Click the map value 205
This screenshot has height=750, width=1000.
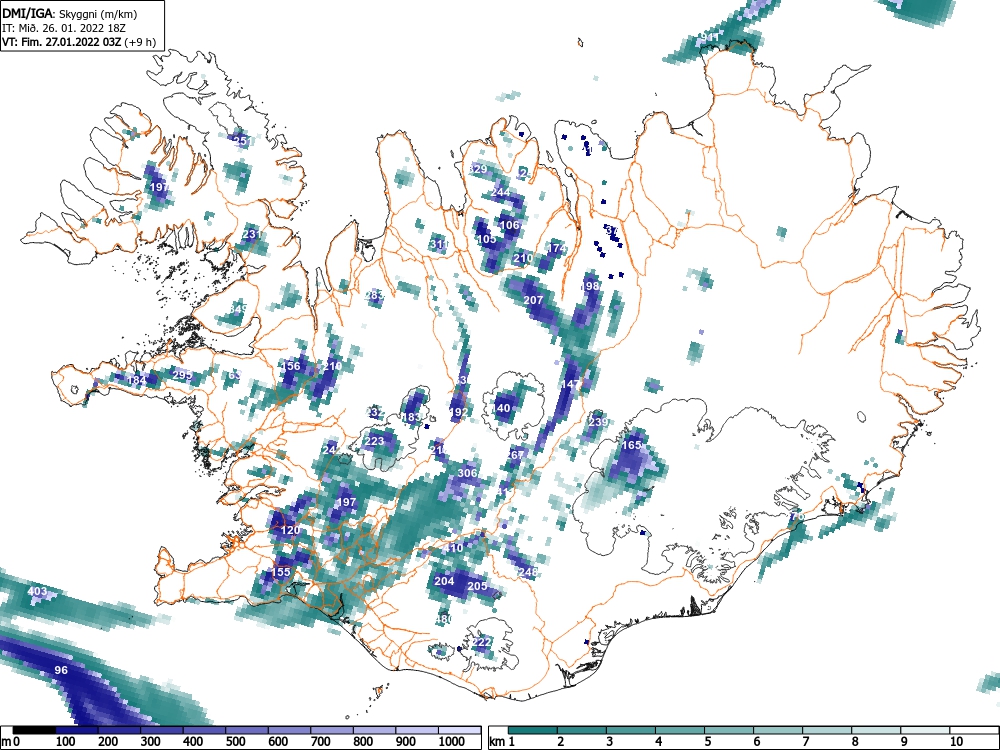click(x=478, y=586)
